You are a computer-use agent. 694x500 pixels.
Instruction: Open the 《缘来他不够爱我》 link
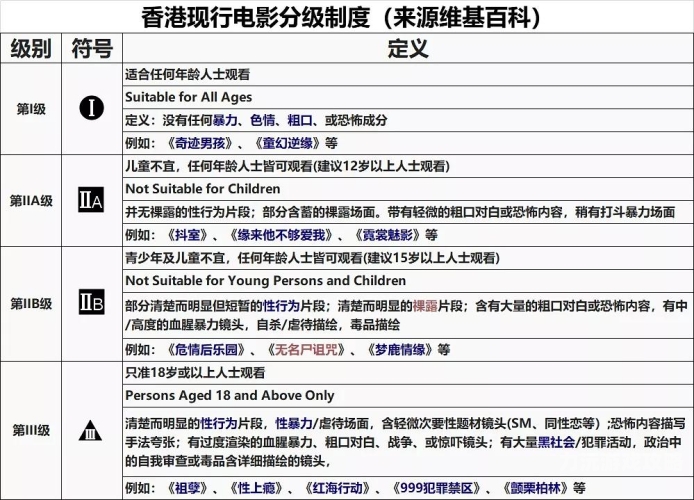(281, 235)
